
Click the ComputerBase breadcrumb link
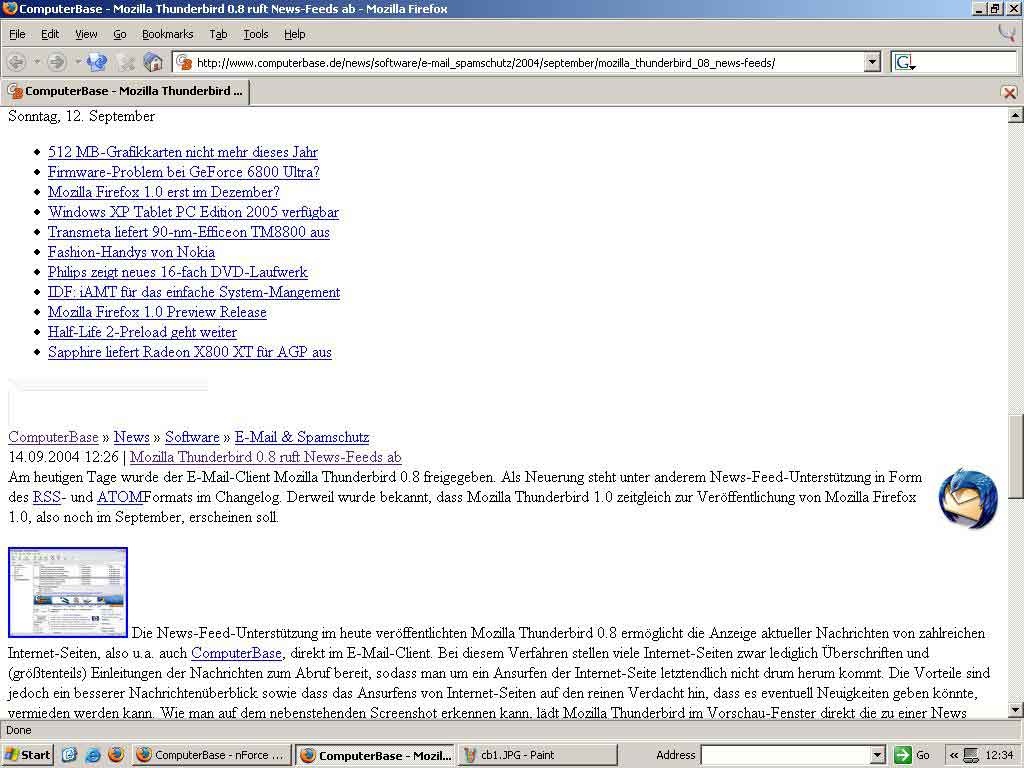pos(53,438)
